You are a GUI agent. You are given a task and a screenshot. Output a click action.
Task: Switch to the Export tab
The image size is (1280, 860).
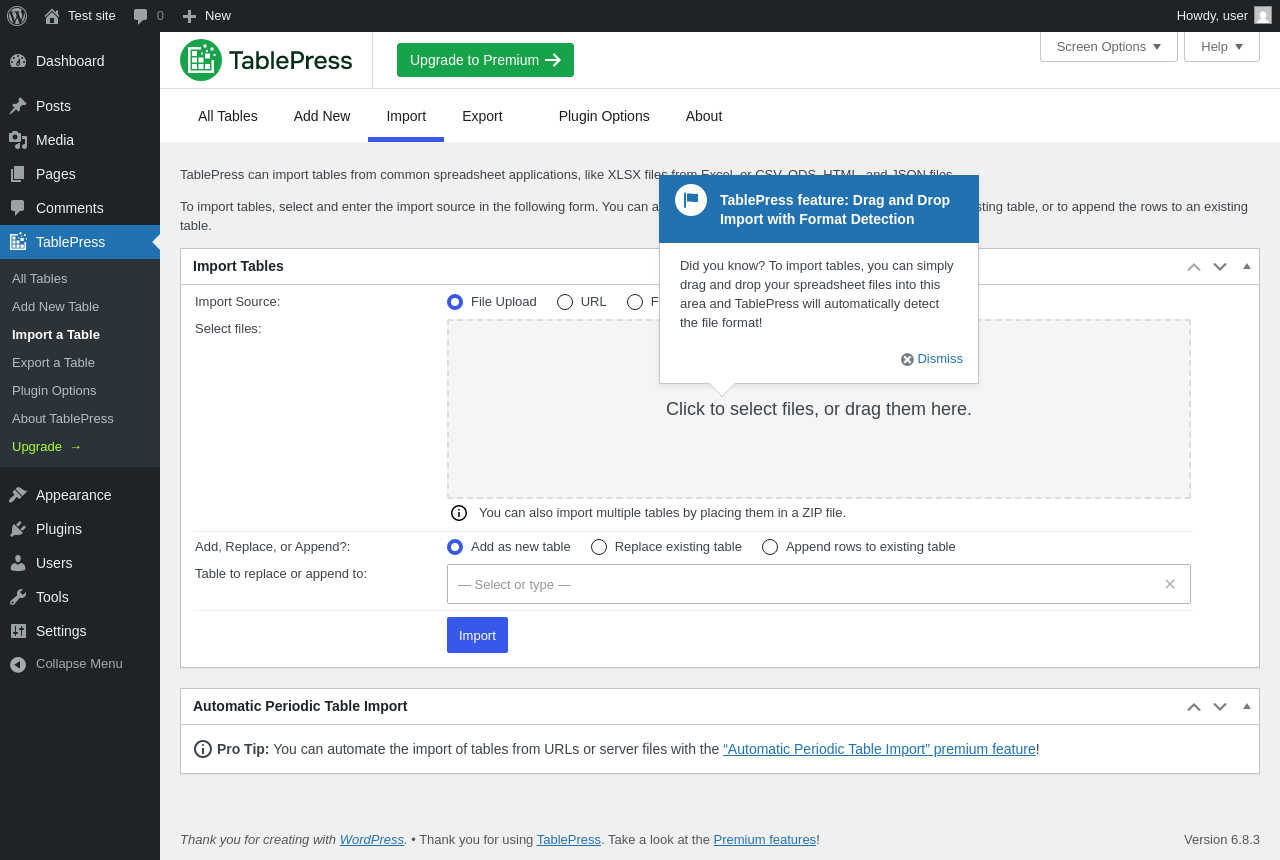point(482,116)
